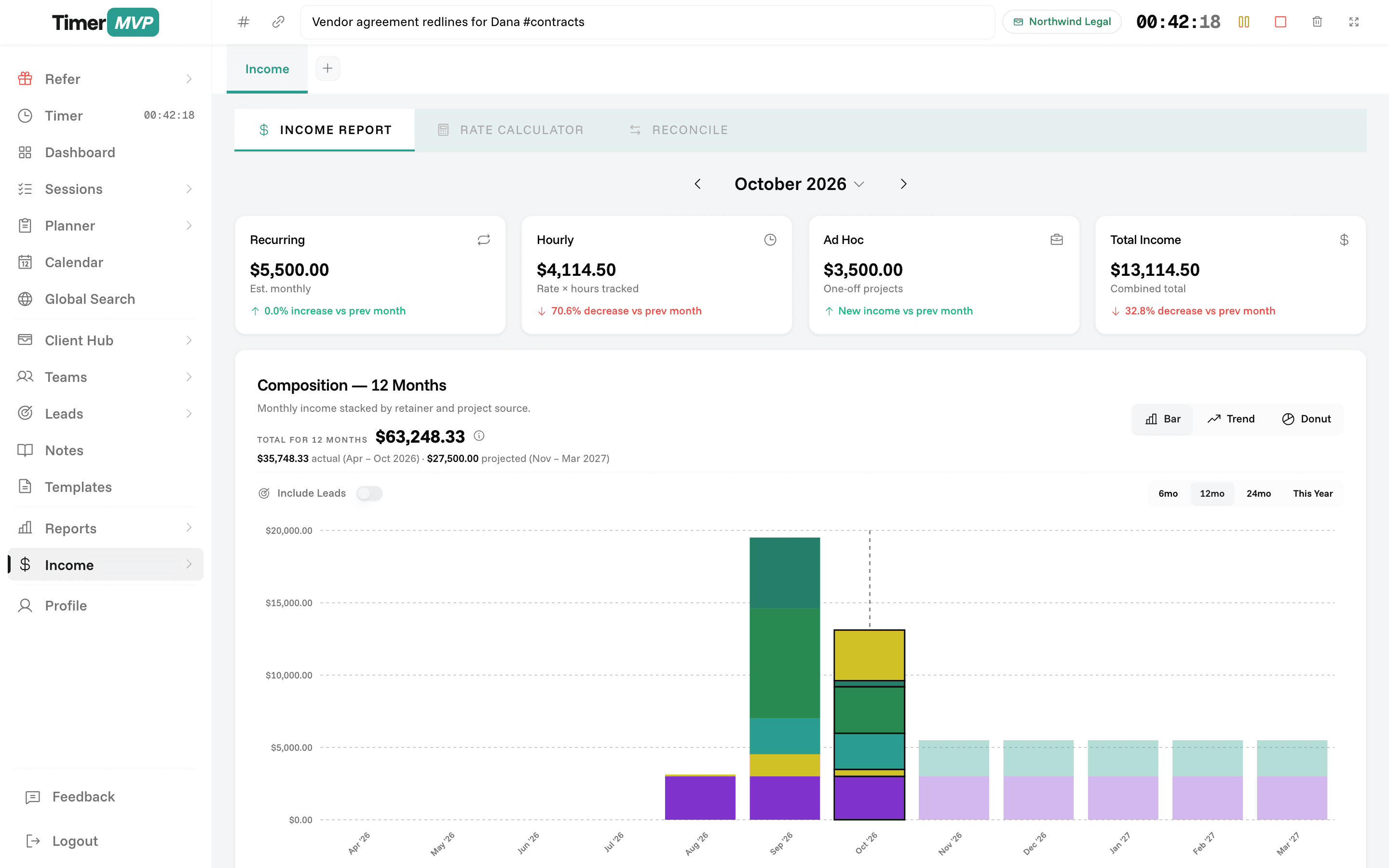Expand the Leads sidebar submenu

coord(189,413)
